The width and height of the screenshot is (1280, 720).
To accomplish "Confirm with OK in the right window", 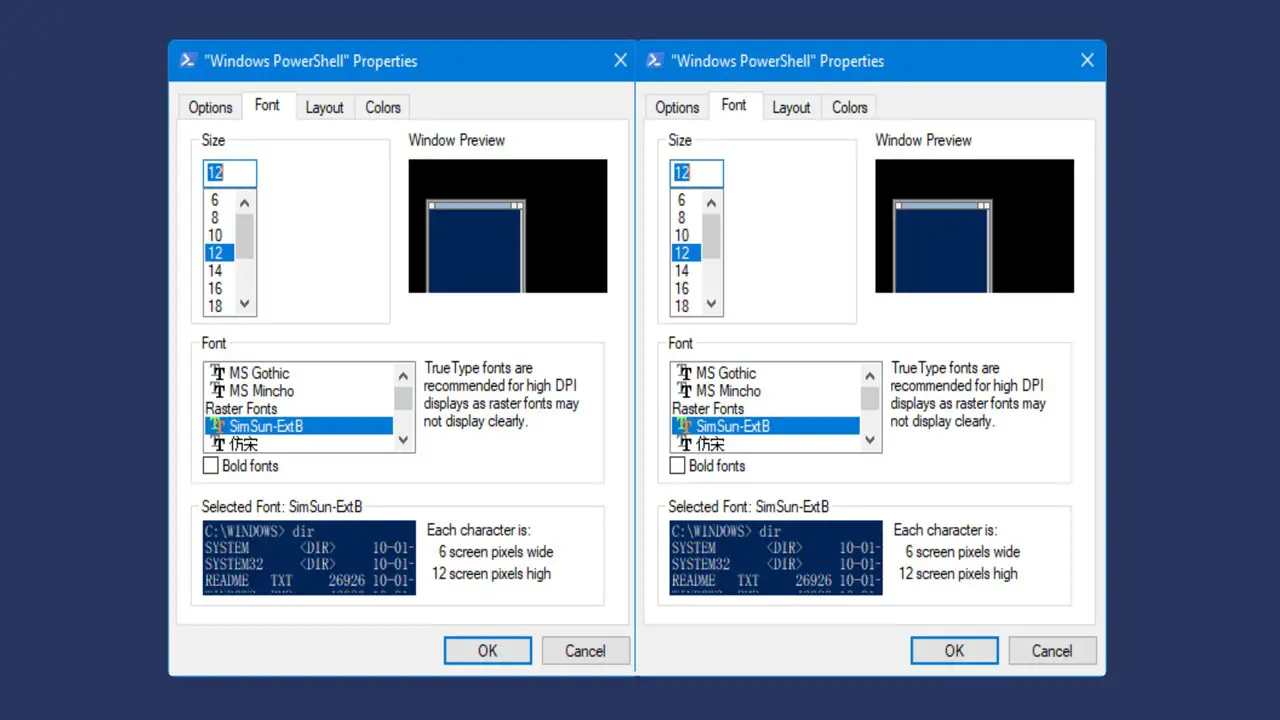I will coord(955,651).
